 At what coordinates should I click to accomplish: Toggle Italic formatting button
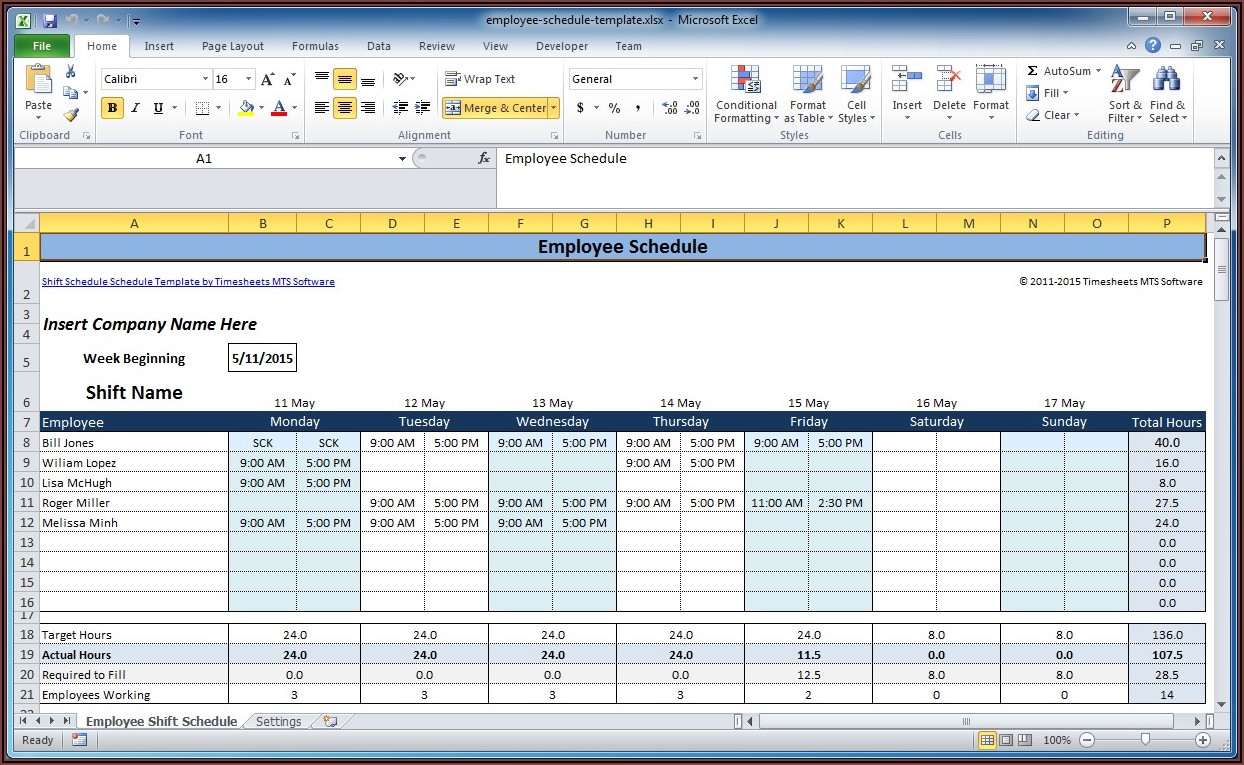pyautogui.click(x=135, y=108)
